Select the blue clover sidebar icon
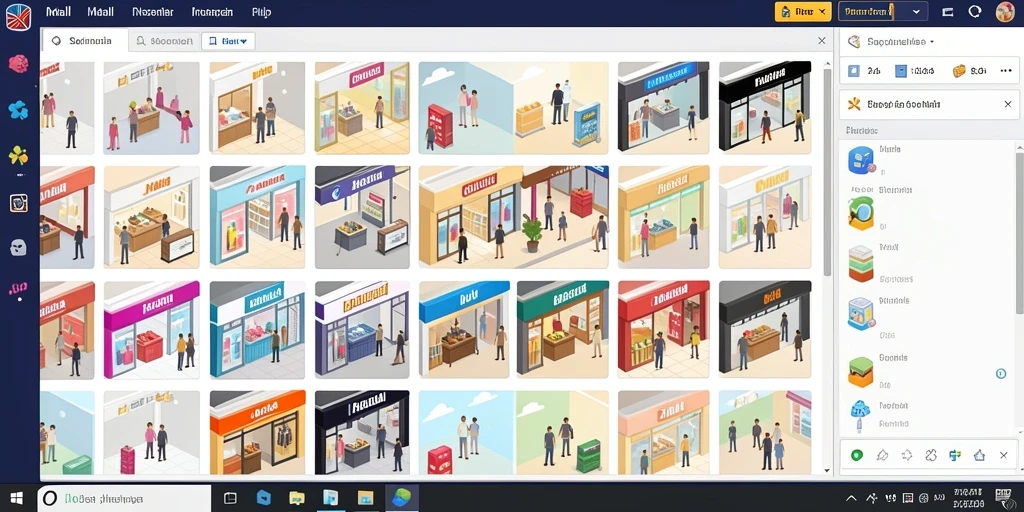 [18, 110]
